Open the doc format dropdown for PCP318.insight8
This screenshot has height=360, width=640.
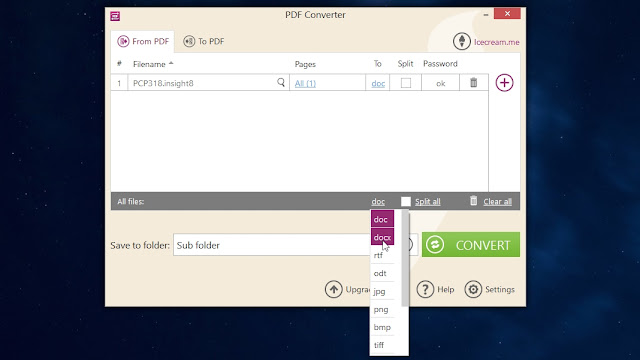378,83
